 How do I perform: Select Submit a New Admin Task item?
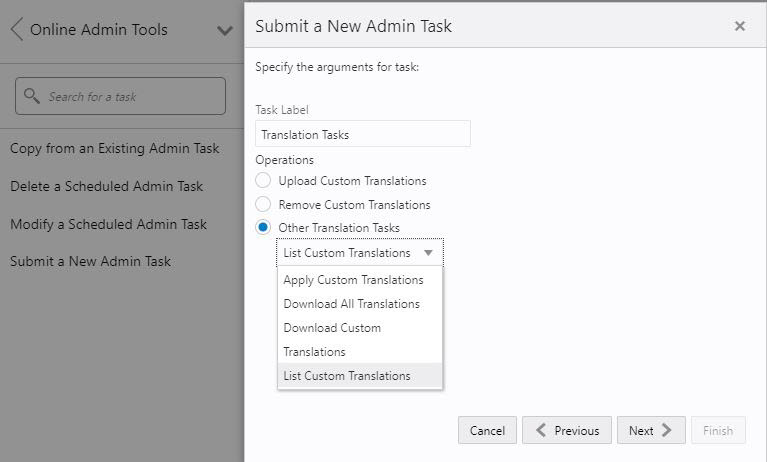click(x=90, y=261)
